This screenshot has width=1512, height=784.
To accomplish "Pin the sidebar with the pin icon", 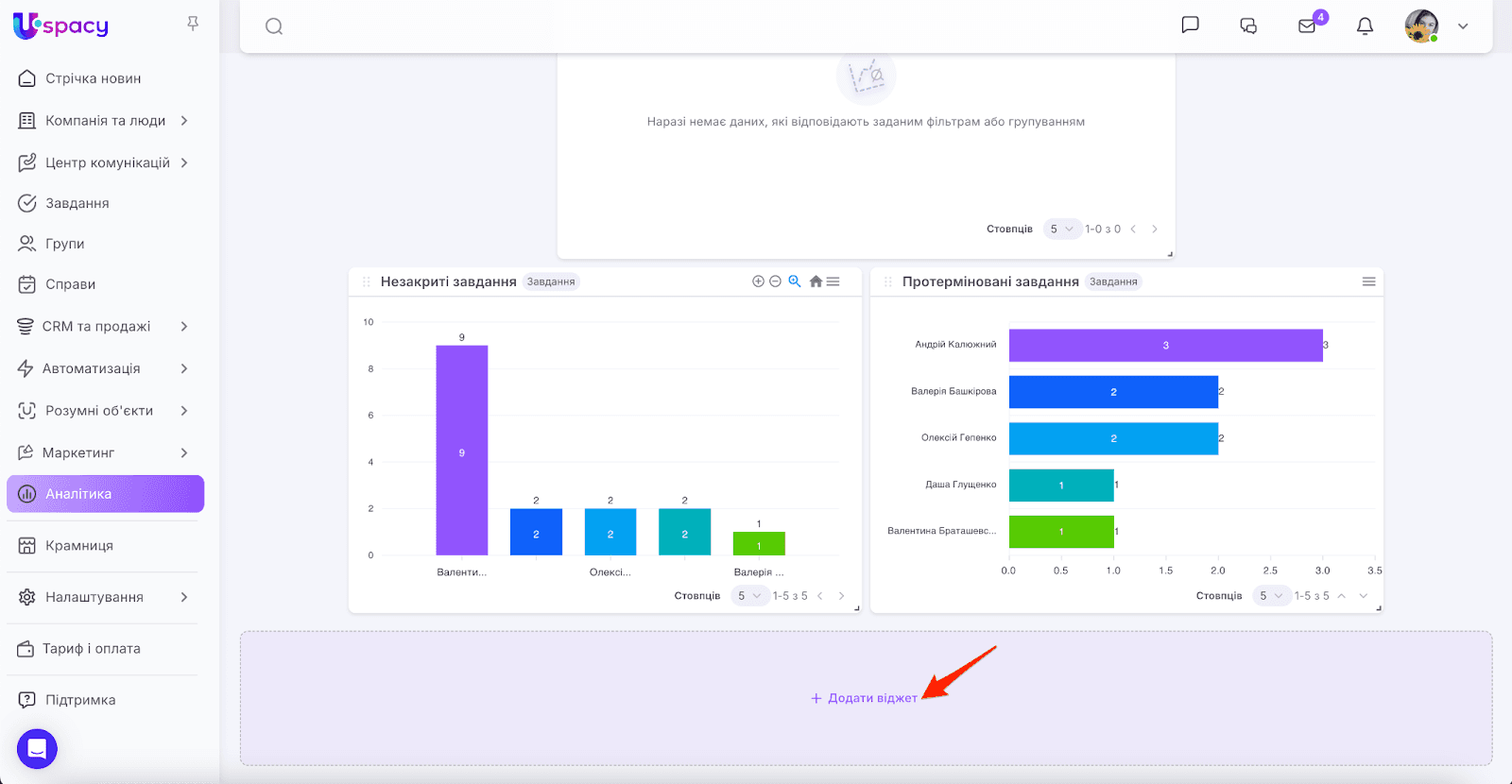I will click(193, 24).
